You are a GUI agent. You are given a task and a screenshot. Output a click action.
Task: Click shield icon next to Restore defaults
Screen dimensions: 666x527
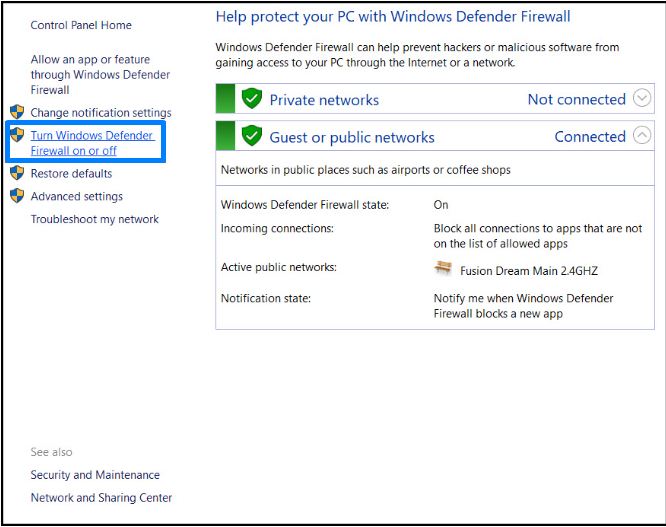(16, 173)
